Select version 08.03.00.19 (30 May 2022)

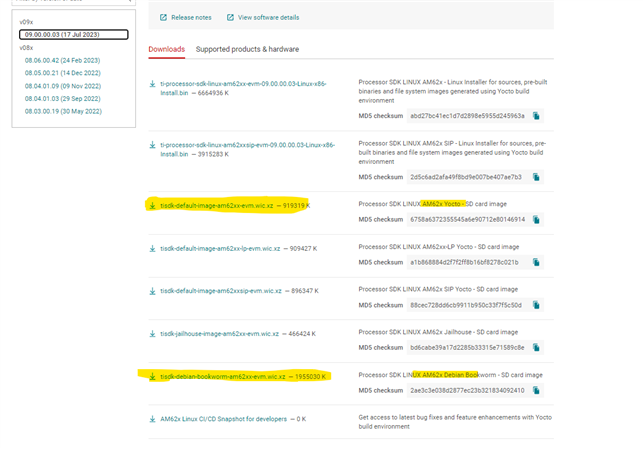(63, 111)
